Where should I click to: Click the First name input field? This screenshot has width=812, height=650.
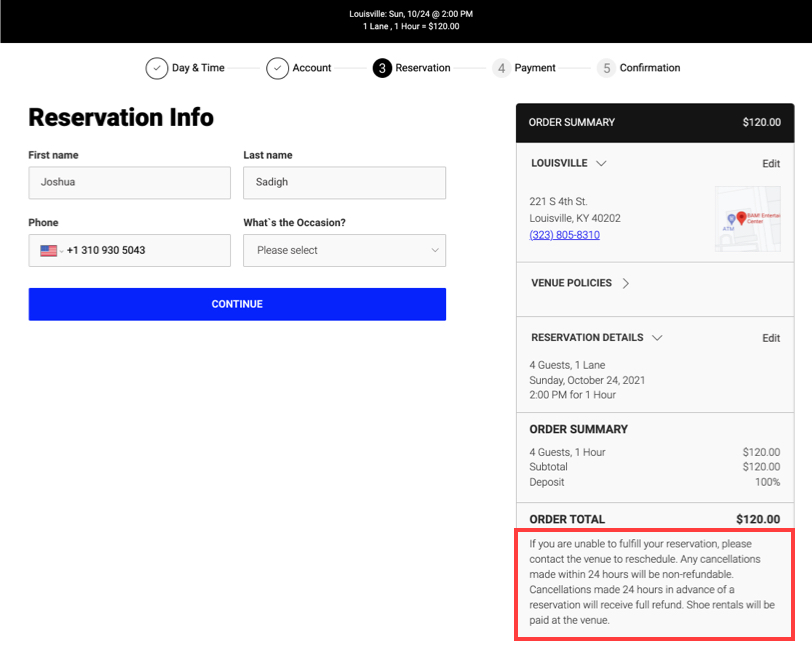(x=129, y=183)
